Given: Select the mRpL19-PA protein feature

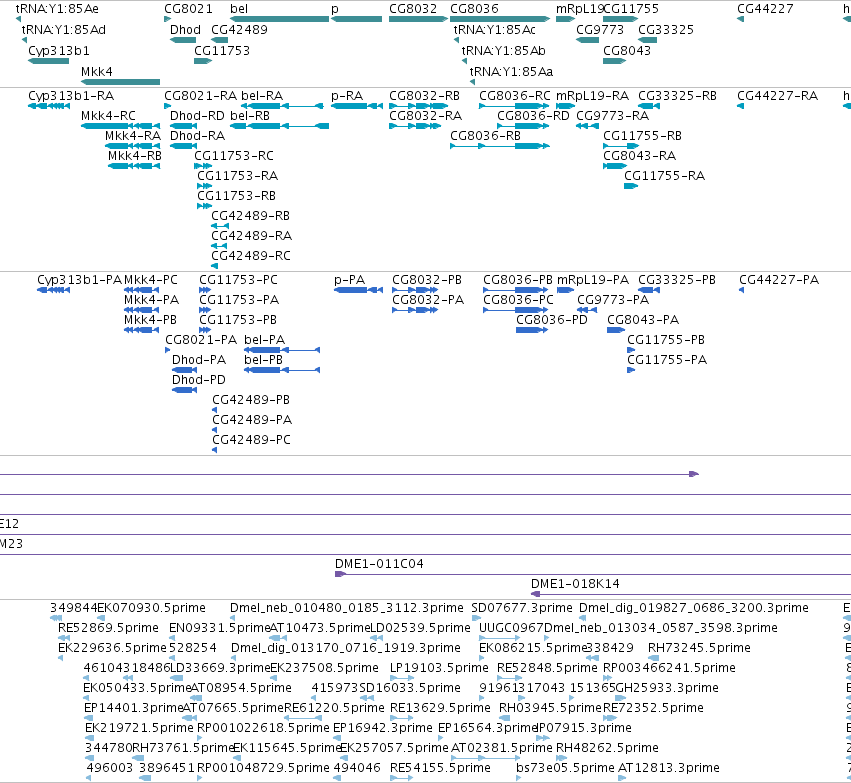Looking at the screenshot, I should pos(566,290).
